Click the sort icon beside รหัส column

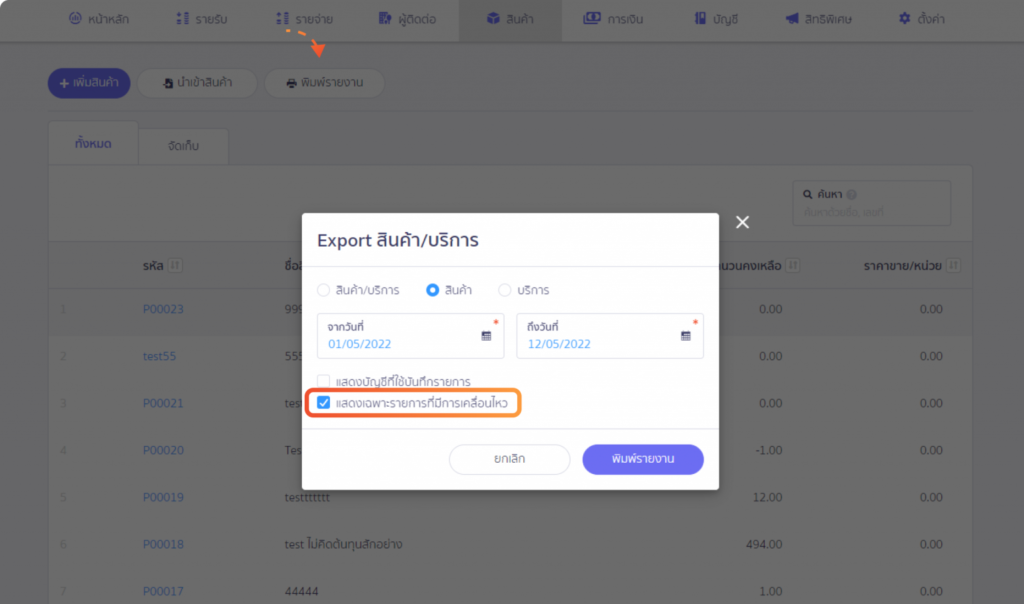coord(176,265)
